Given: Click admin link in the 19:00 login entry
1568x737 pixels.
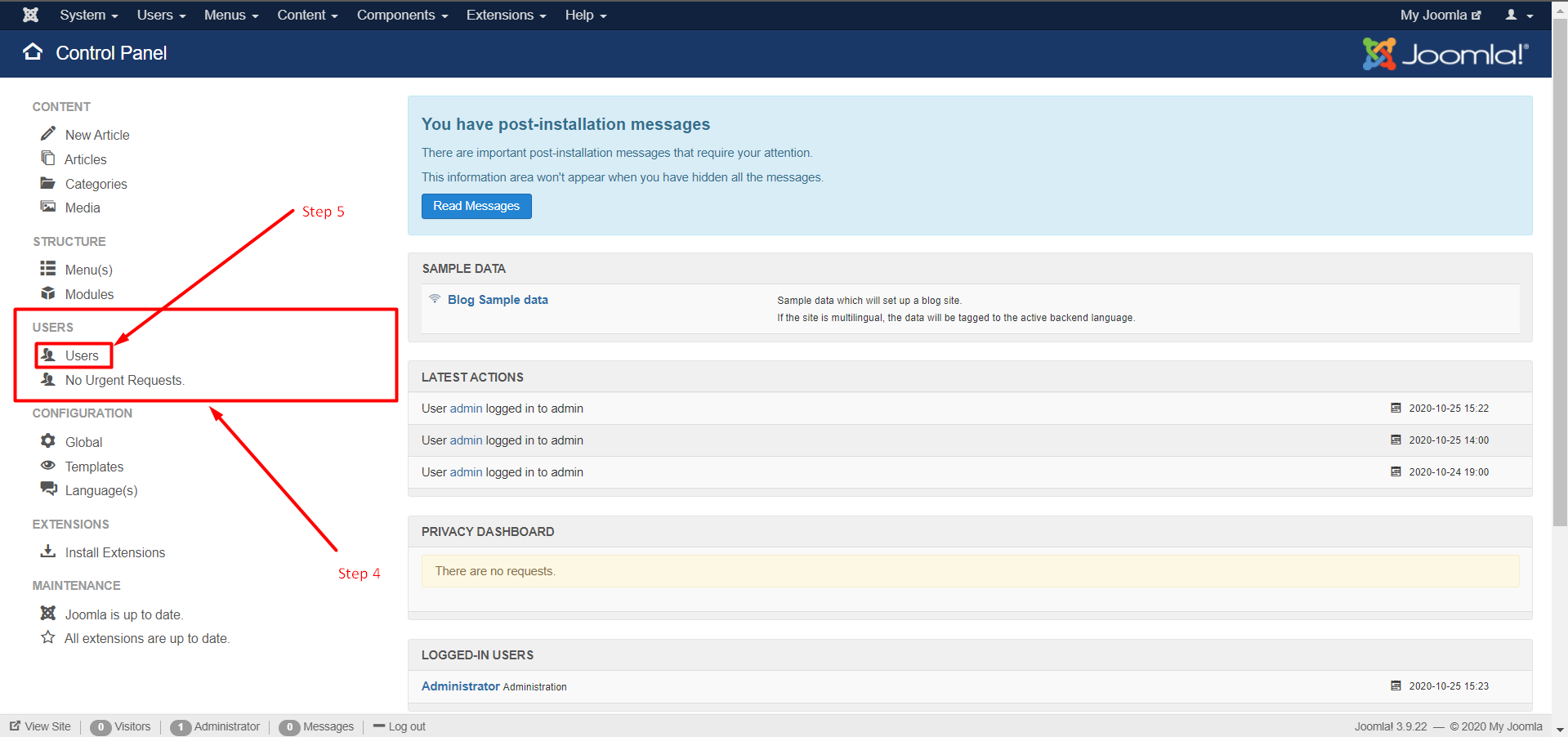Looking at the screenshot, I should (466, 472).
